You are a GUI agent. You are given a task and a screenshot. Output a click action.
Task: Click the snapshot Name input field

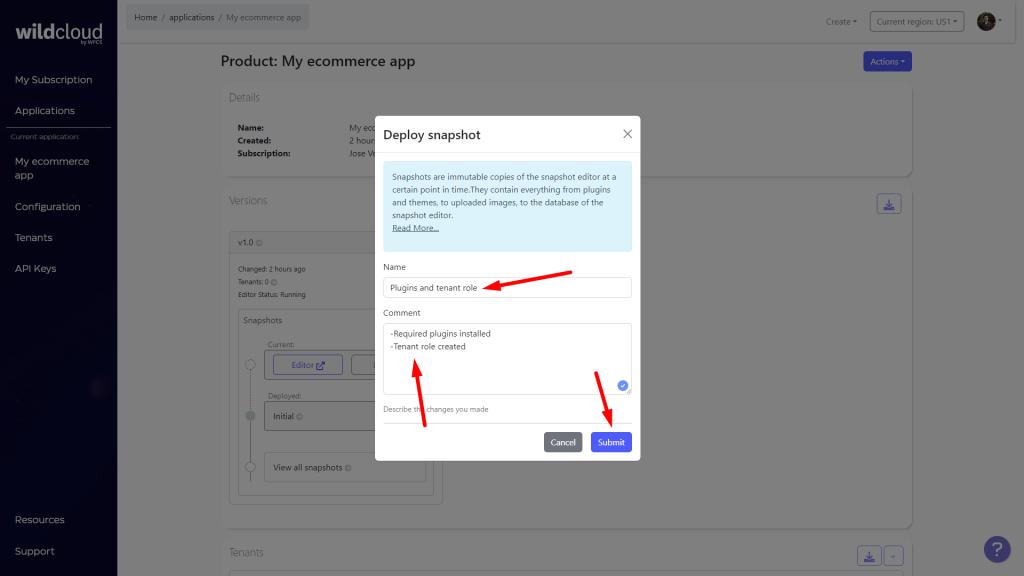click(506, 287)
